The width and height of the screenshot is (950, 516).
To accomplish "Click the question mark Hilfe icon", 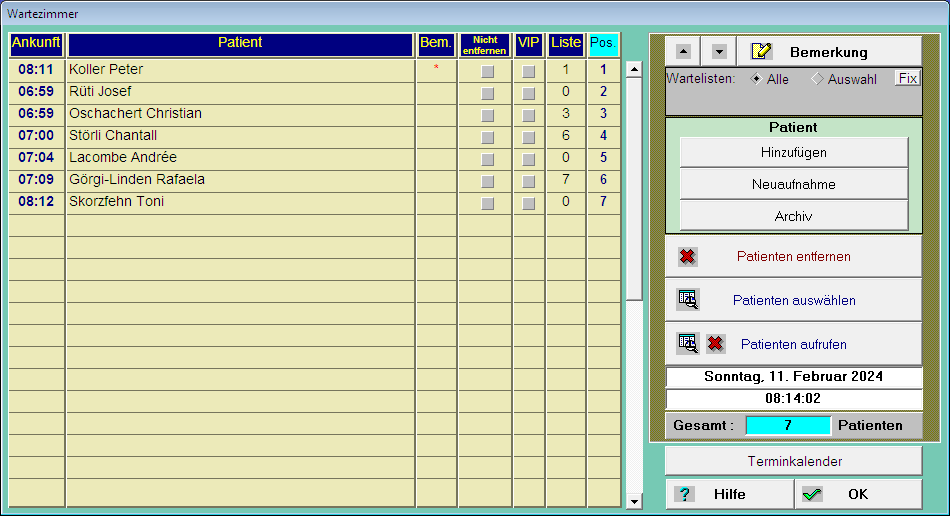I will pyautogui.click(x=685, y=494).
